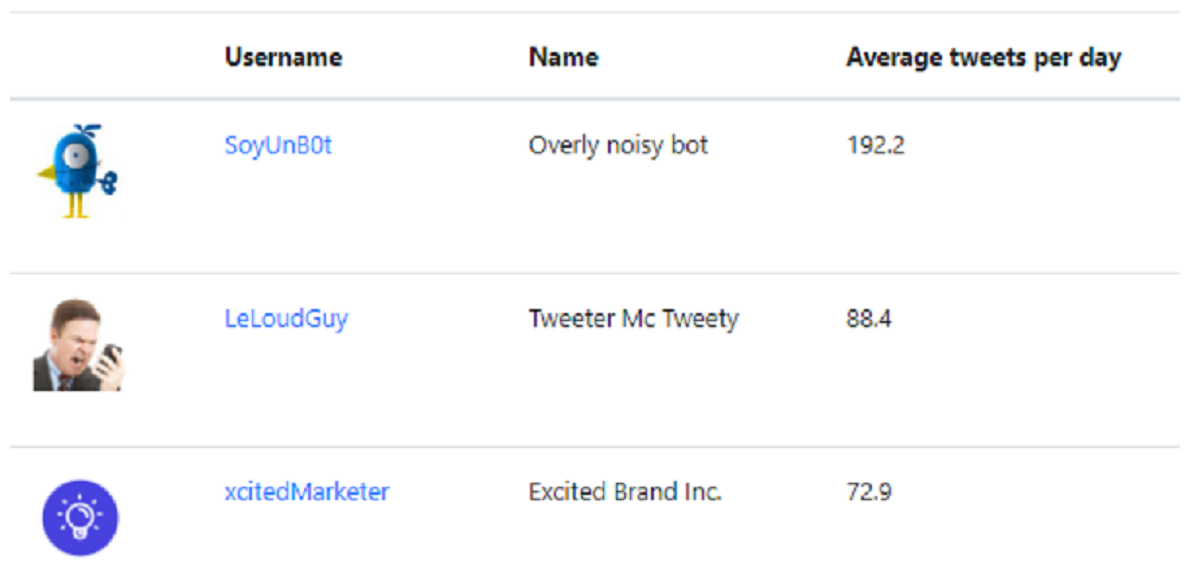1185x578 pixels.
Task: Select the Overly noisy bot name cell
Action: point(618,145)
